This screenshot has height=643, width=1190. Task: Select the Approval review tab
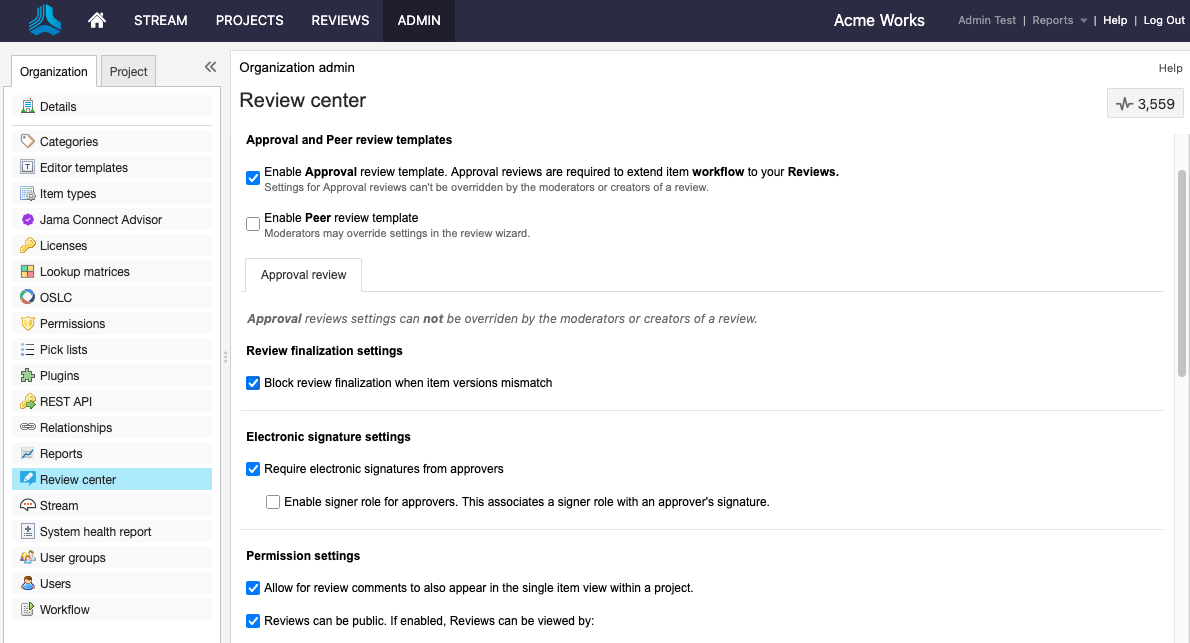click(303, 275)
